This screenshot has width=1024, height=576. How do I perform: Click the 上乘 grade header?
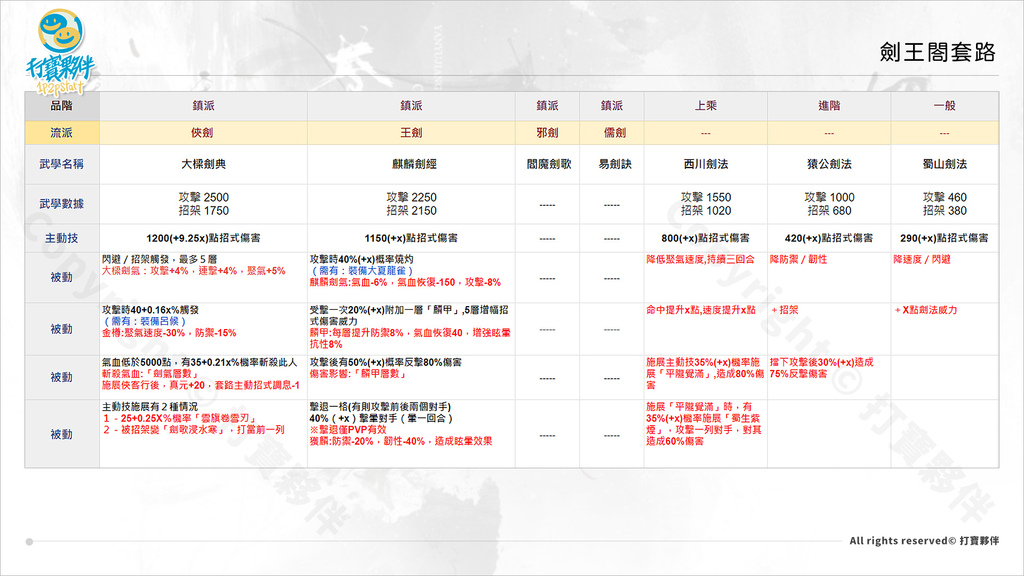pyautogui.click(x=705, y=106)
